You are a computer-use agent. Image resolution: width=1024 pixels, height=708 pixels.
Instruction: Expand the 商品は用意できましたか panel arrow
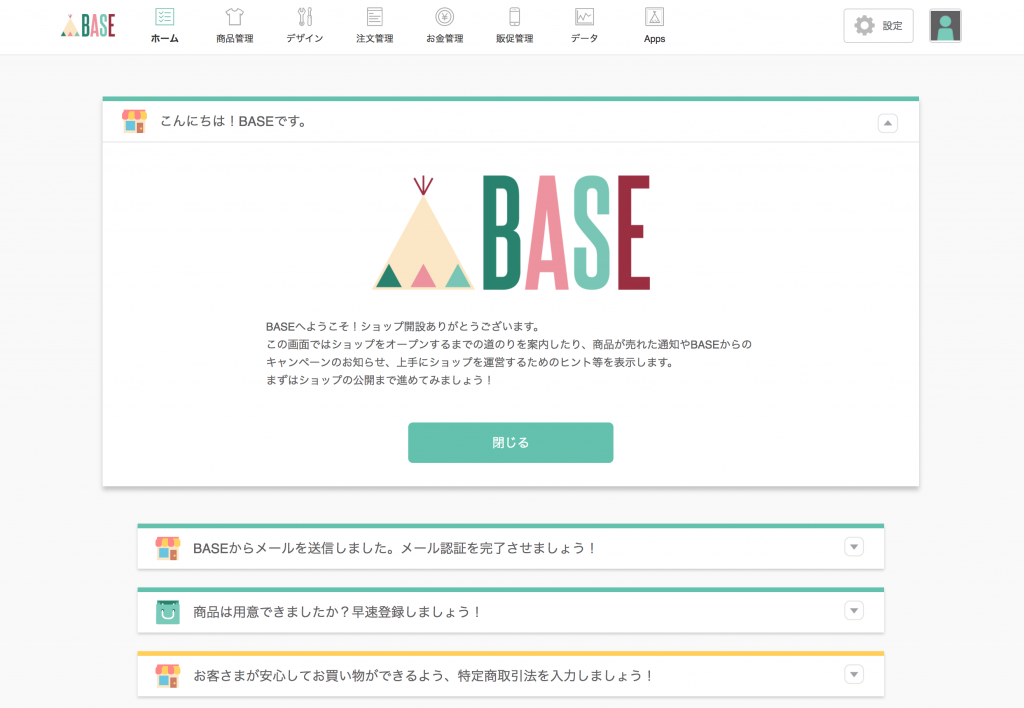tap(854, 611)
